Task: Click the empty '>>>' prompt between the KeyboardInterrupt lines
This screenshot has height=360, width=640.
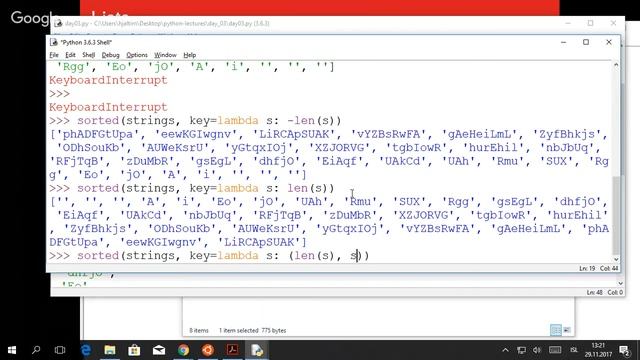Action: (60, 93)
